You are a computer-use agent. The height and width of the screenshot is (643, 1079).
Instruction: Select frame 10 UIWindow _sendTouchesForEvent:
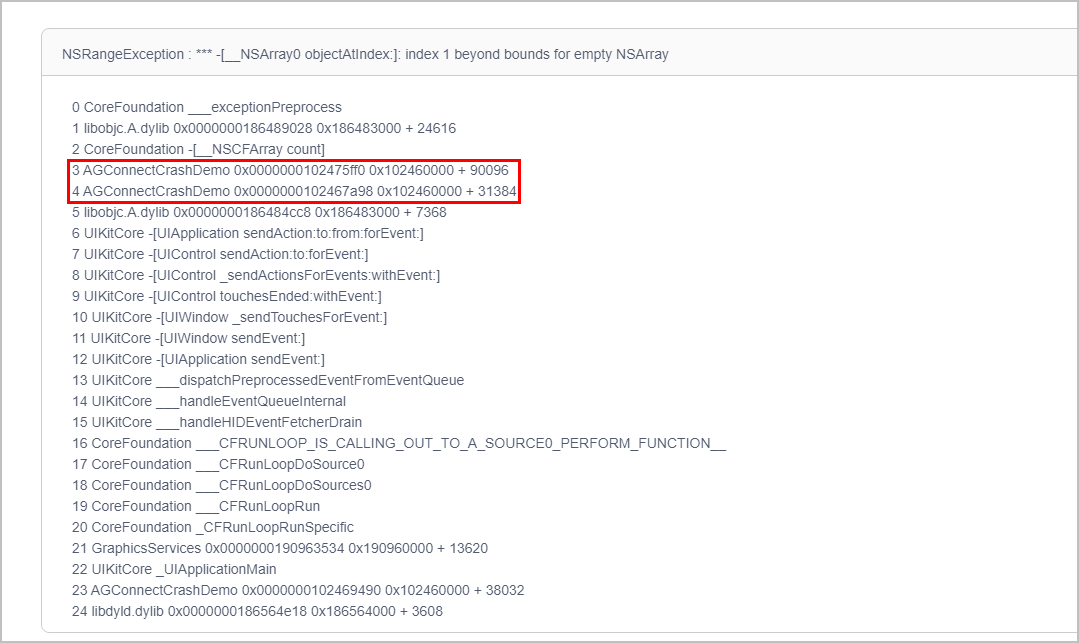point(229,317)
